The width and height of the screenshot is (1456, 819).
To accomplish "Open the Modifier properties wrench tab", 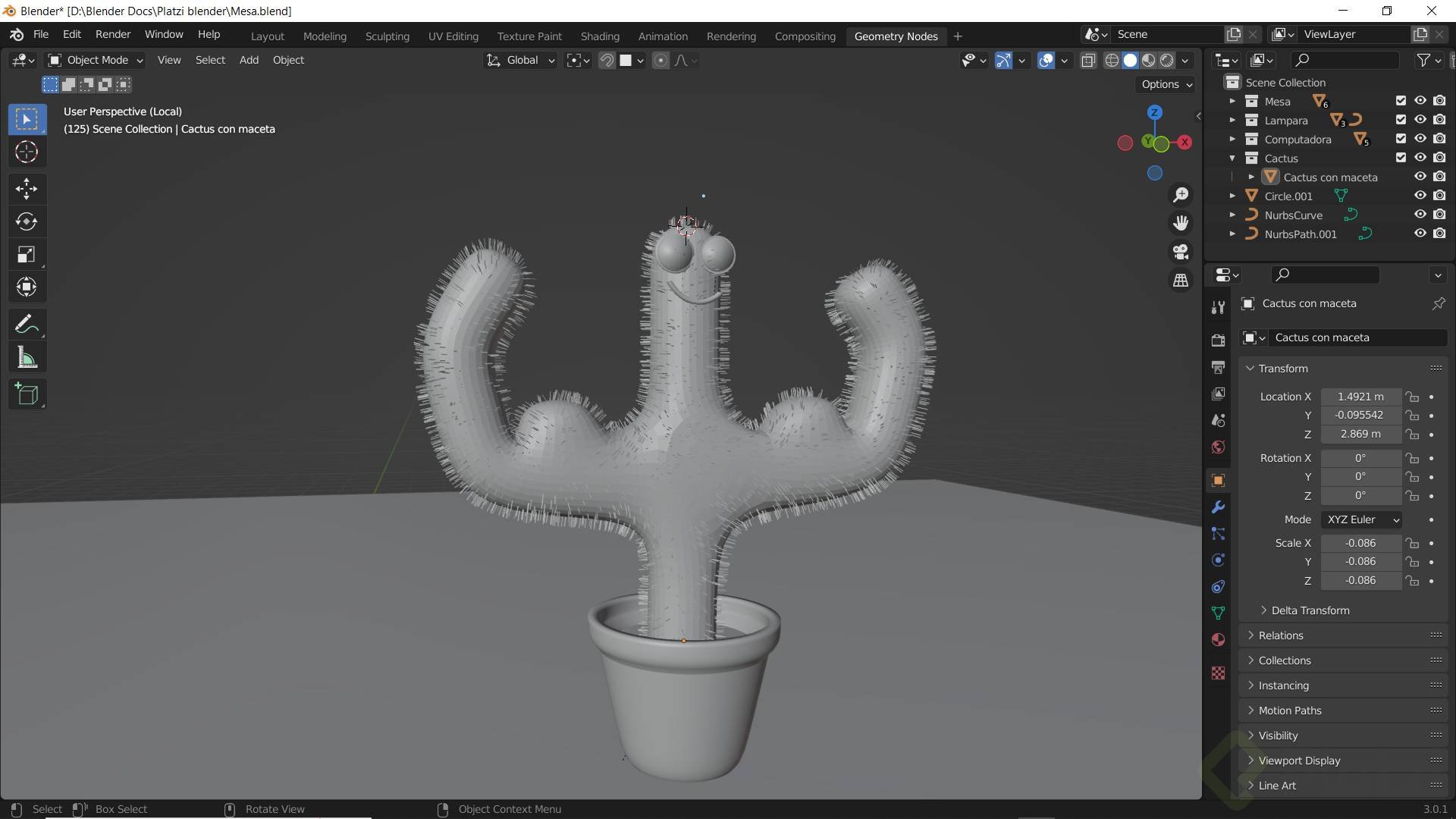I will pos(1218,507).
